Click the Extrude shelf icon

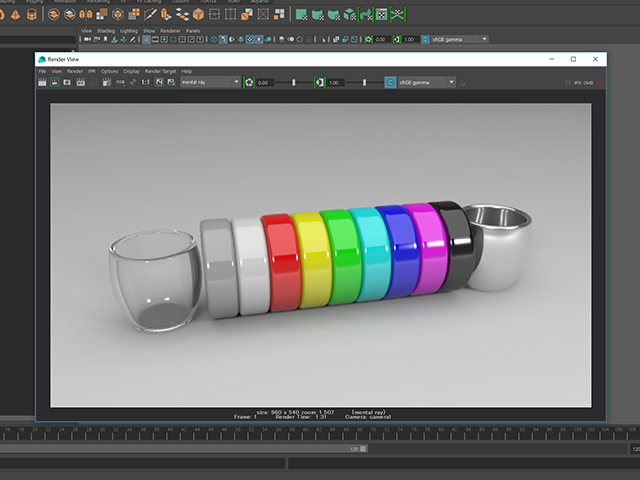pyautogui.click(x=166, y=15)
